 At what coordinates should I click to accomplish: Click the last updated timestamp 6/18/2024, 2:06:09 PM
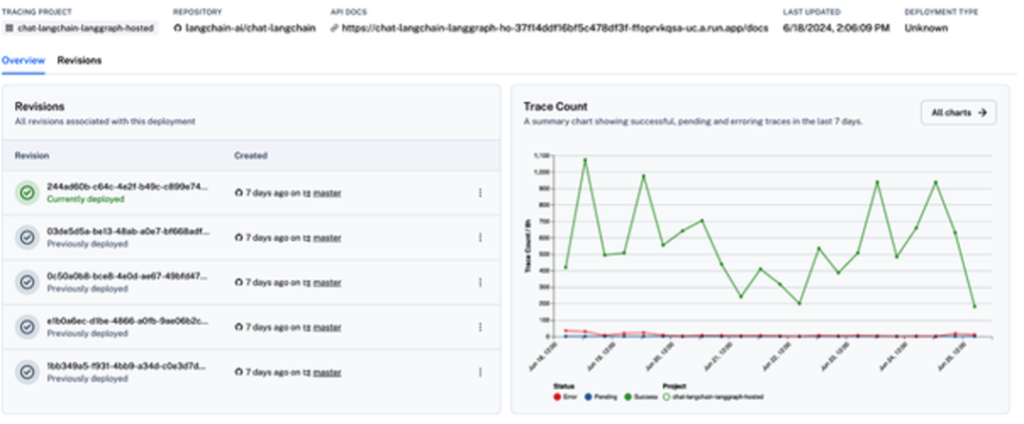pos(836,28)
